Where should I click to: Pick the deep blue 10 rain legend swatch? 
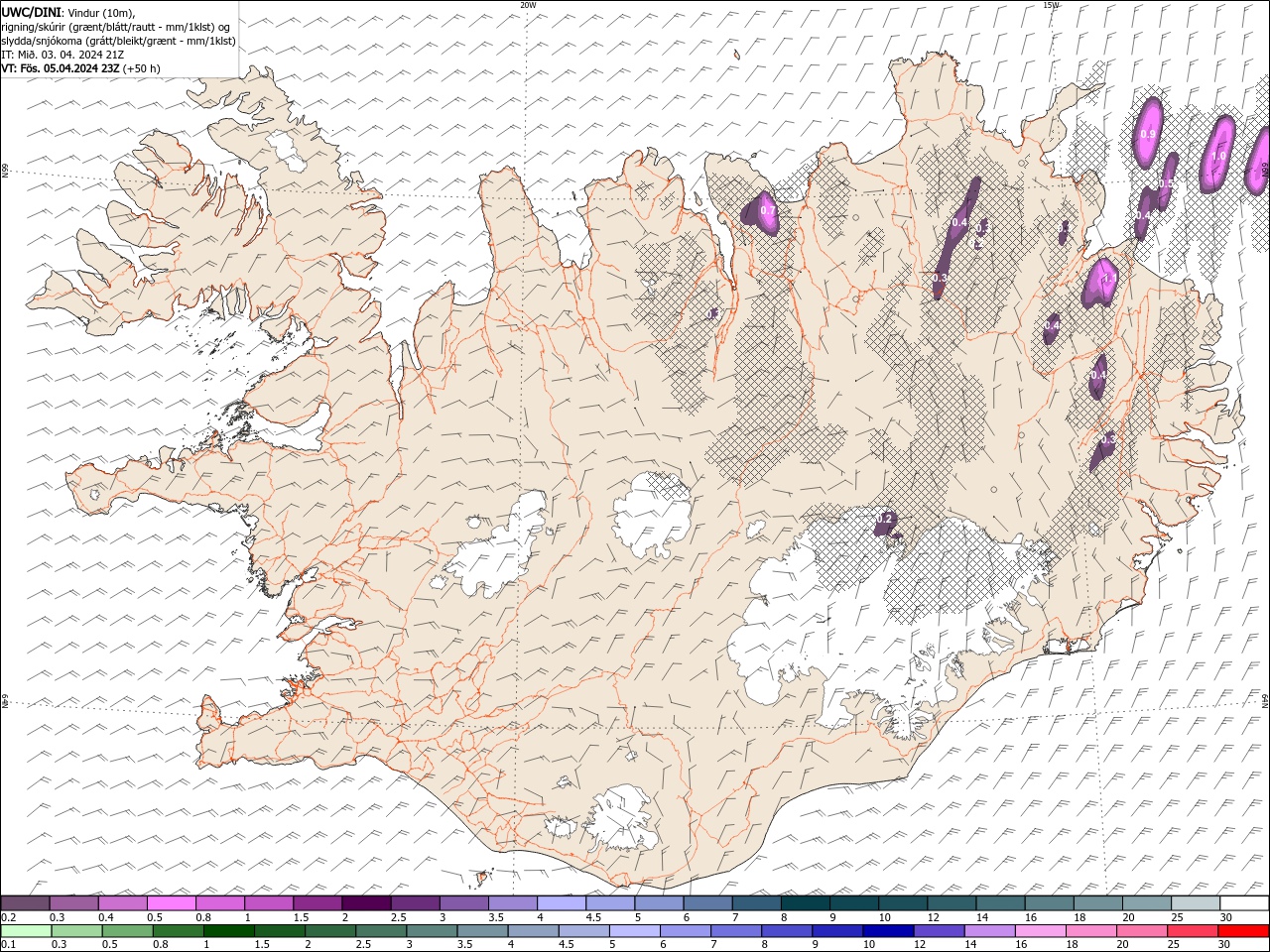(x=887, y=931)
